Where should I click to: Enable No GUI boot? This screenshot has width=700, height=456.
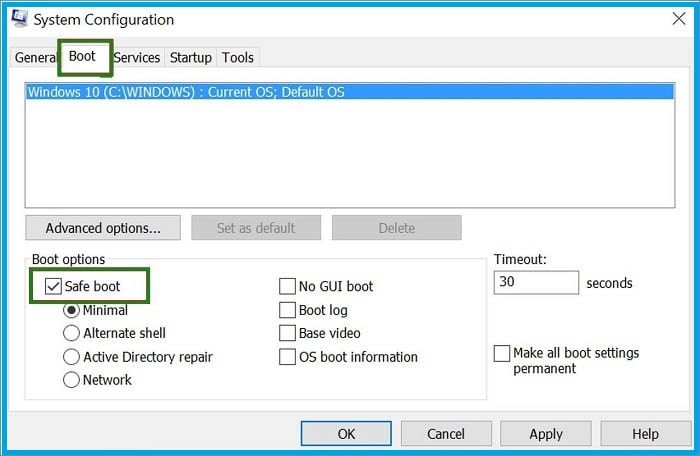pyautogui.click(x=288, y=287)
